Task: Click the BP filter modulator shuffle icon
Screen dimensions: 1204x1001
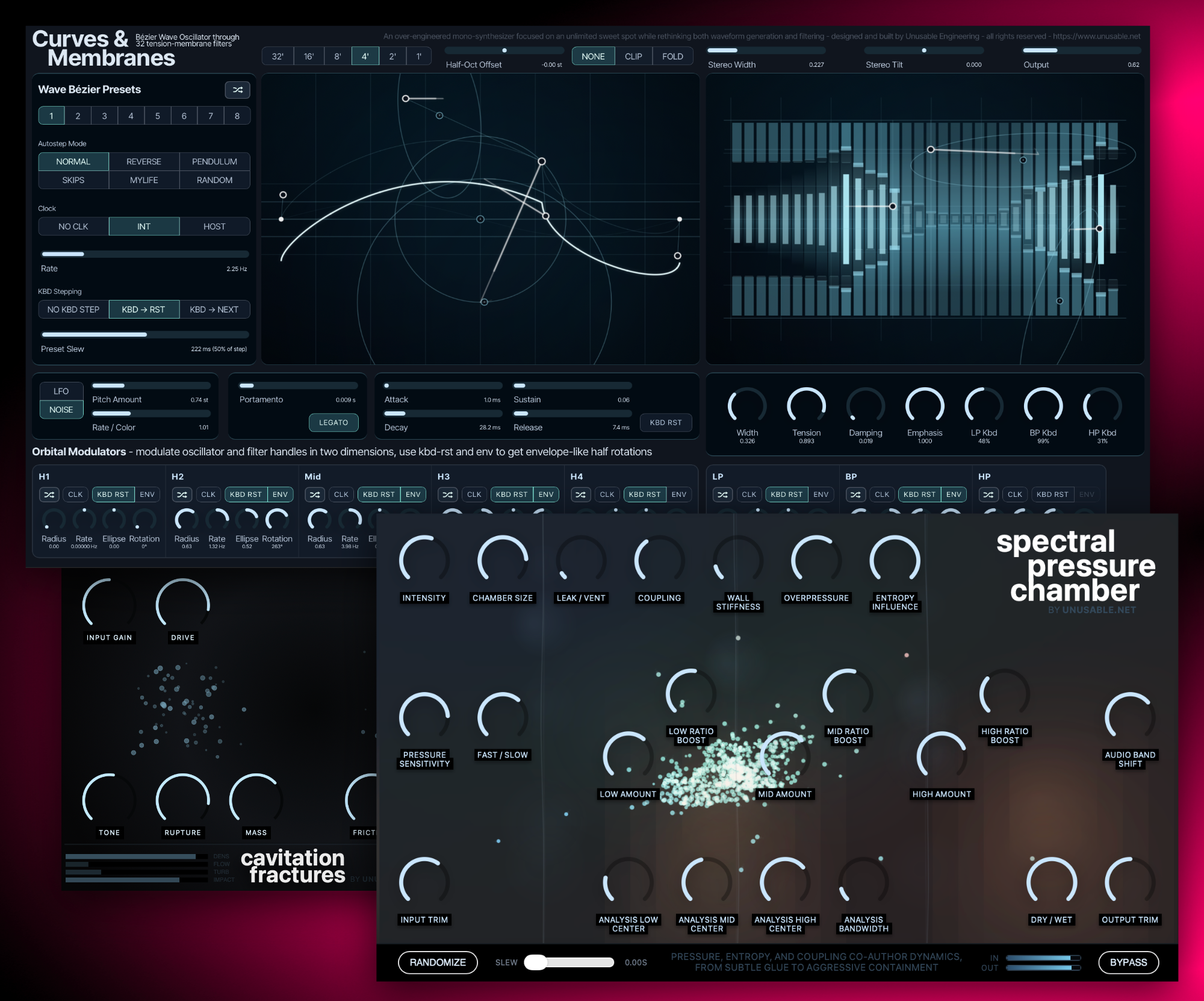Action: click(855, 494)
